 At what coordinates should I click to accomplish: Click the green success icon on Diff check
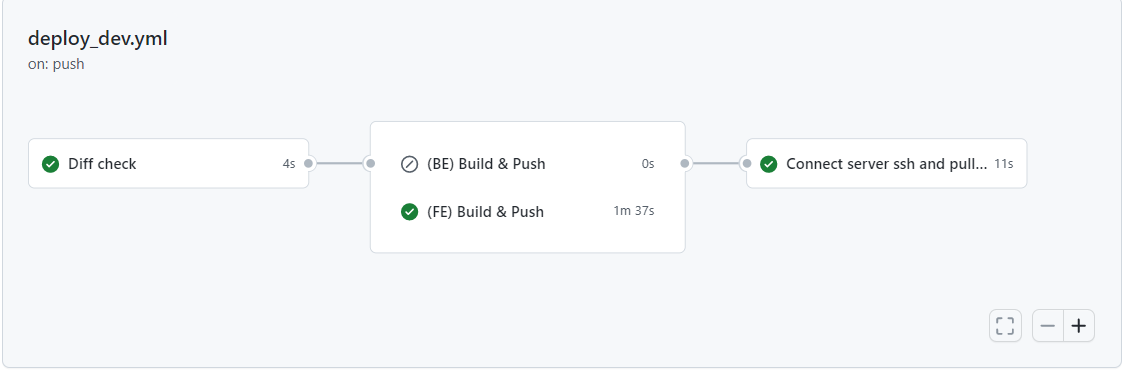tap(50, 164)
